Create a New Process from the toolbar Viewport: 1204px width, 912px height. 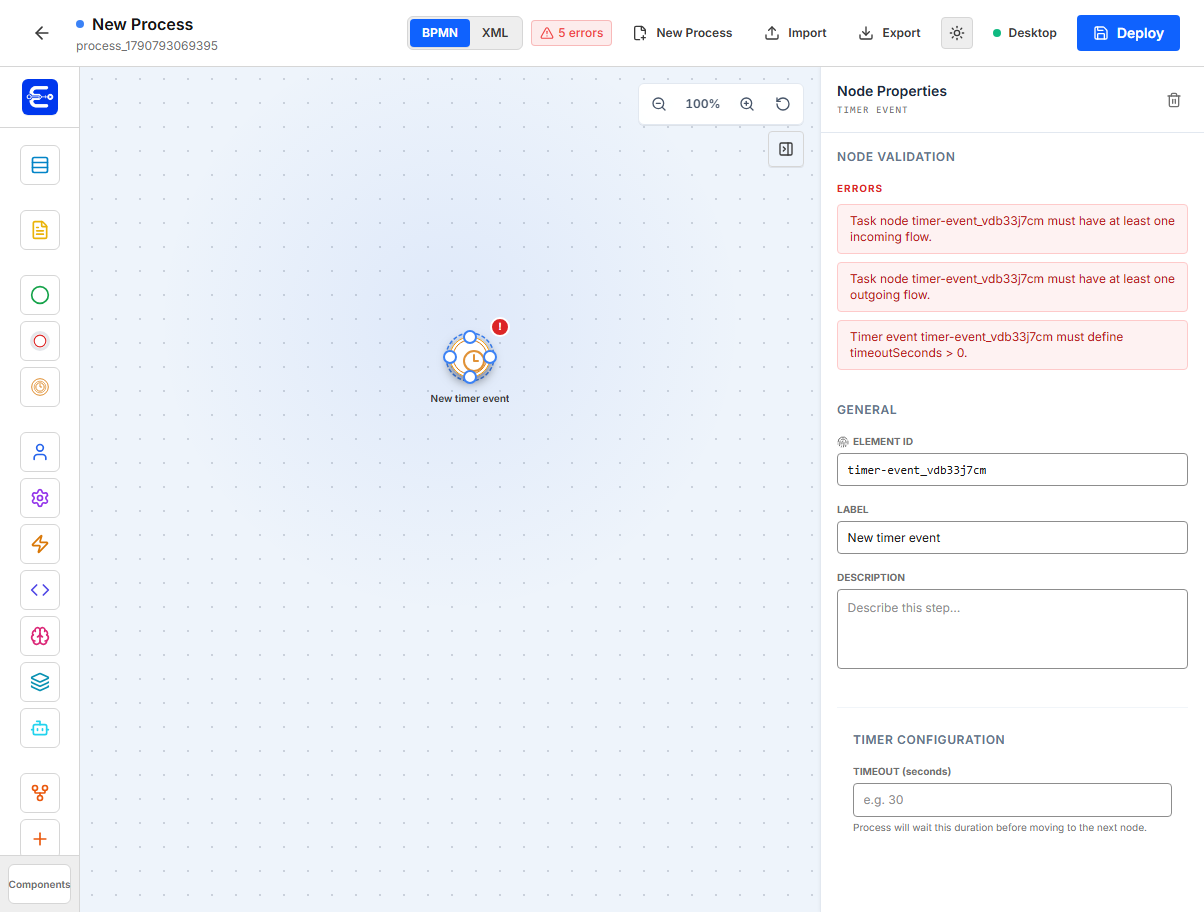point(683,33)
